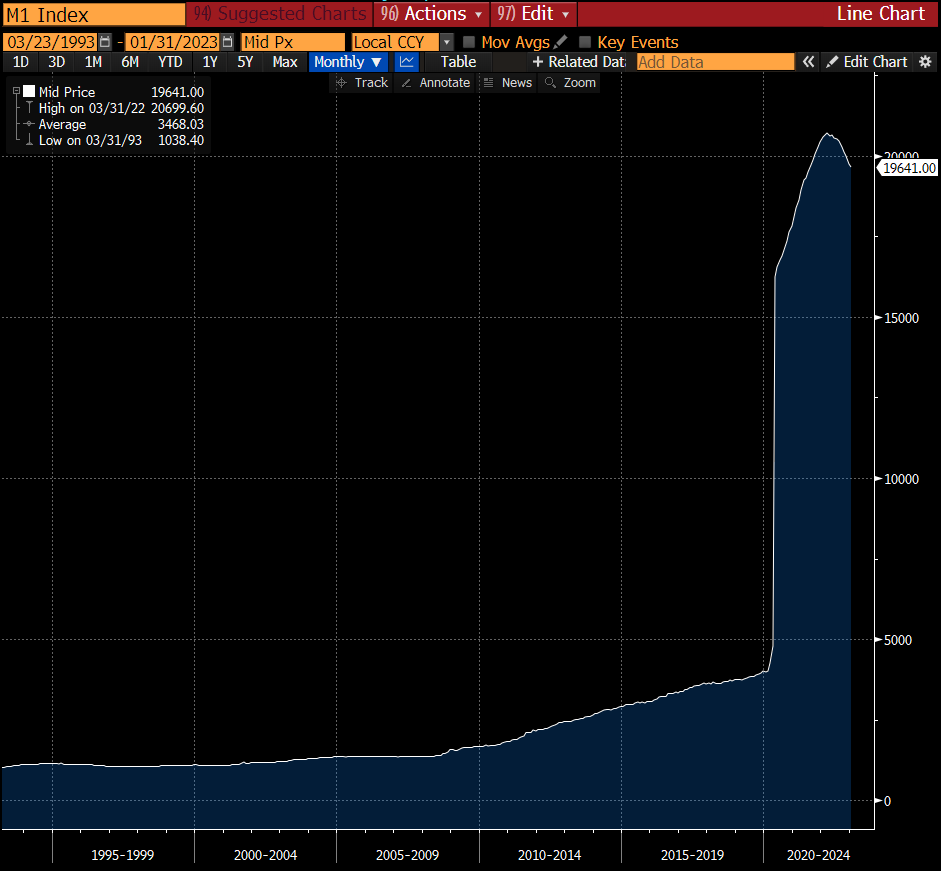Open the Monthly periodicity dropdown
Screen dimensions: 941x871
click(x=347, y=62)
